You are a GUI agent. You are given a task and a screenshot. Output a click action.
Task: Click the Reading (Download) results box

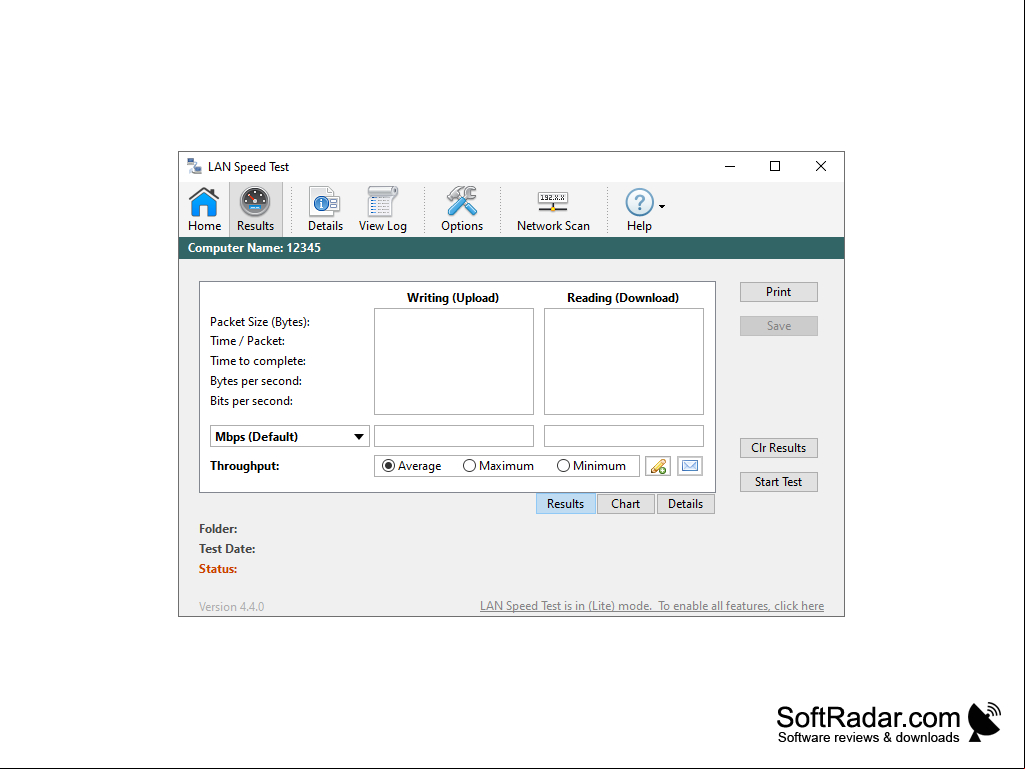624,362
